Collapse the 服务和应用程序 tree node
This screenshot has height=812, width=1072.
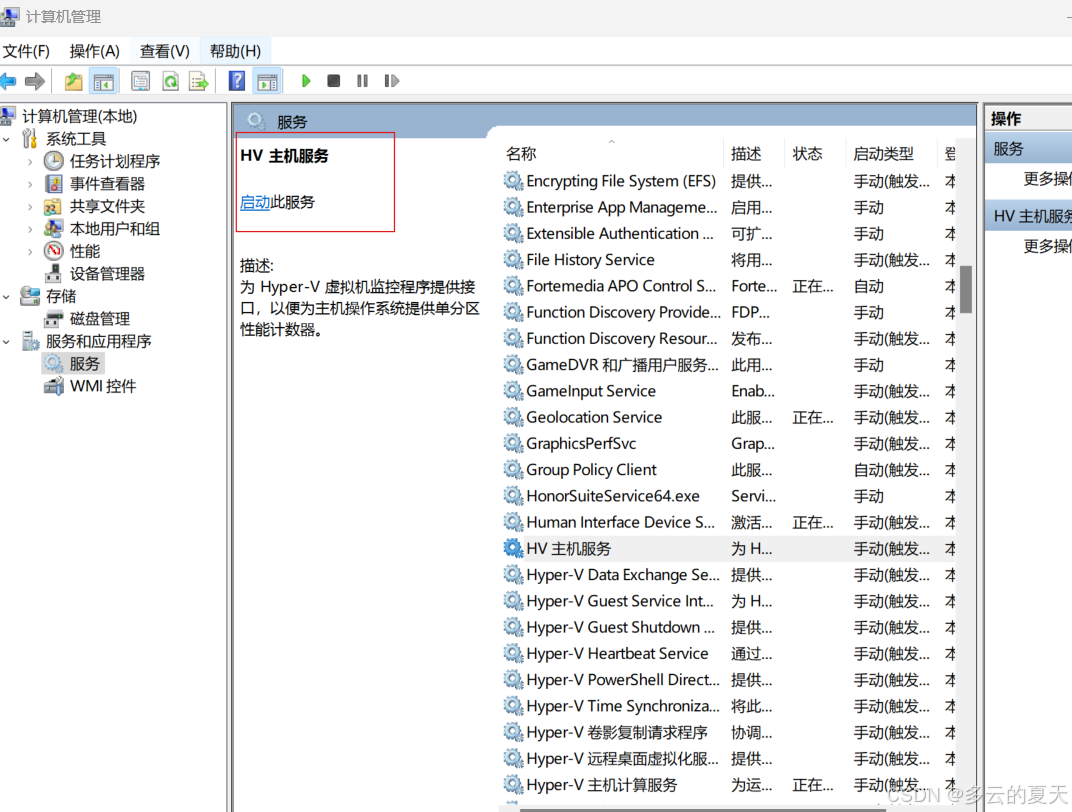[7, 340]
